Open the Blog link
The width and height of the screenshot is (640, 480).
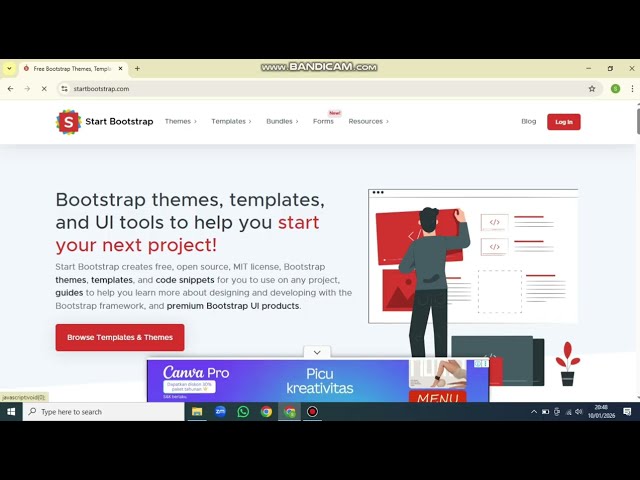529,121
